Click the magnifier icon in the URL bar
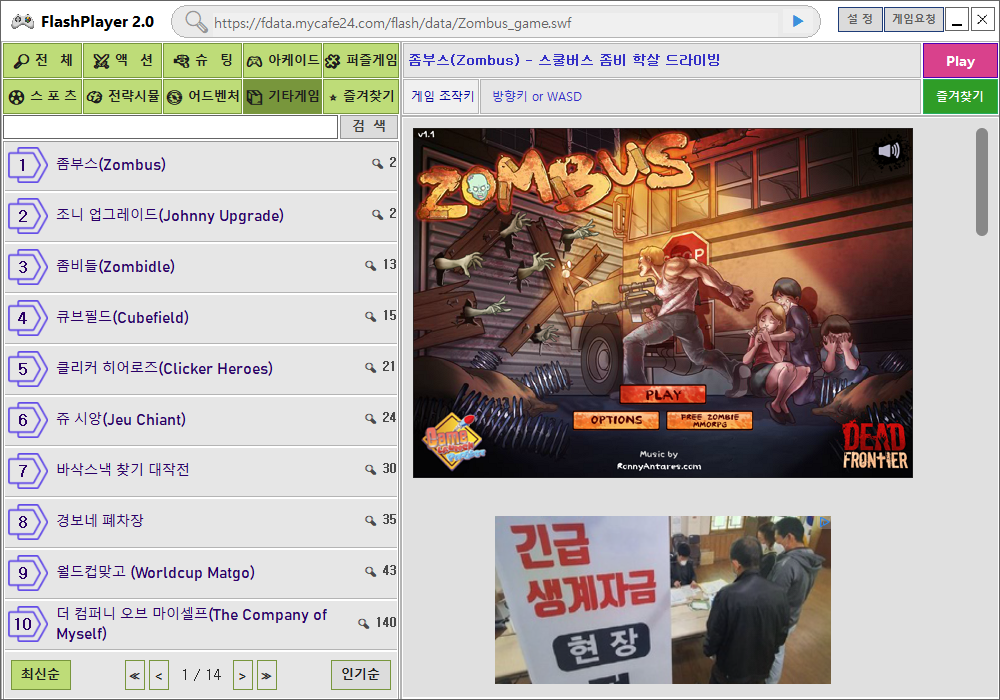The width and height of the screenshot is (1000, 700). pos(196,22)
